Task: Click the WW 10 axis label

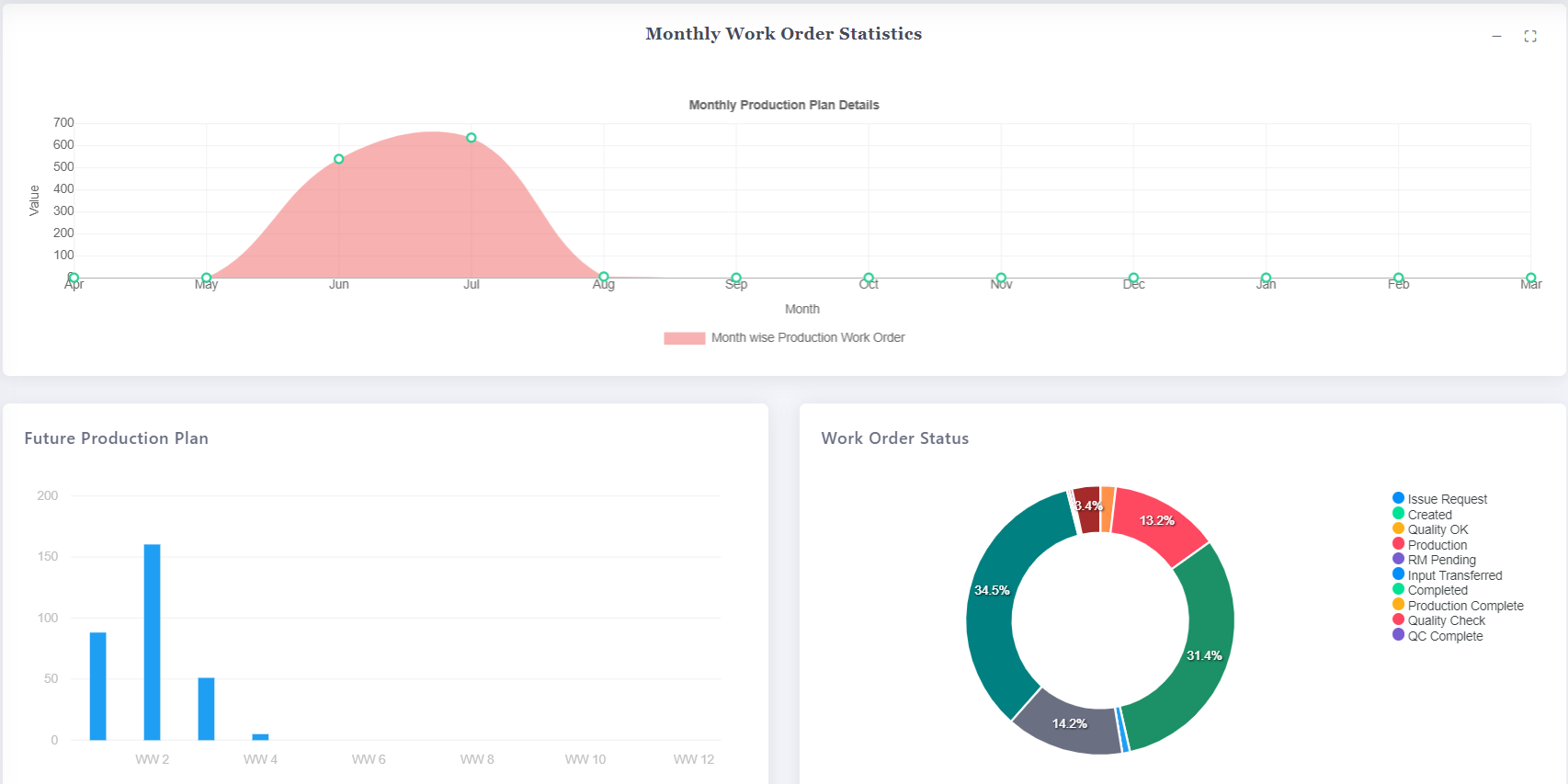Action: 585,759
